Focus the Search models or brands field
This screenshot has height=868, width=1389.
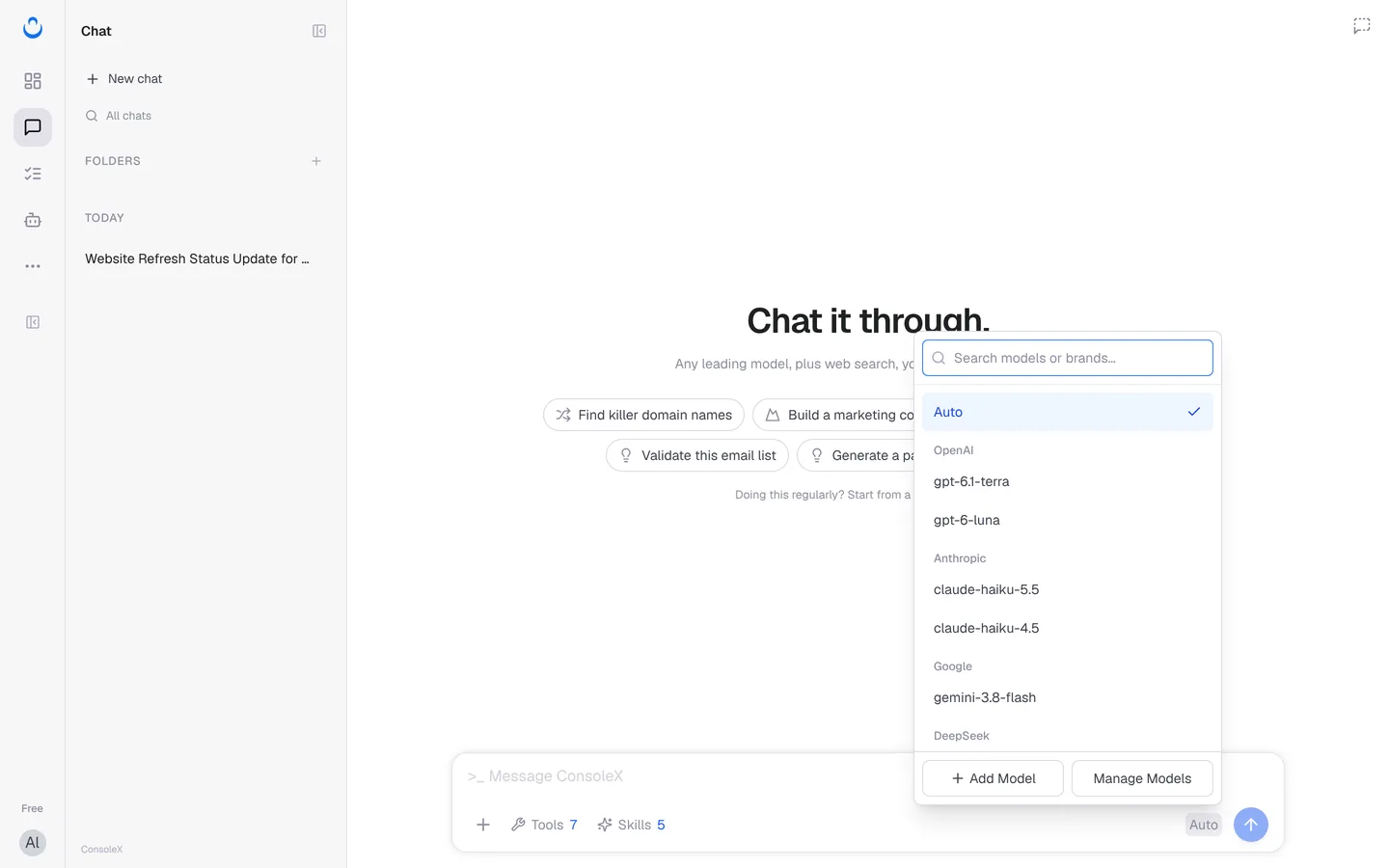point(1068,358)
